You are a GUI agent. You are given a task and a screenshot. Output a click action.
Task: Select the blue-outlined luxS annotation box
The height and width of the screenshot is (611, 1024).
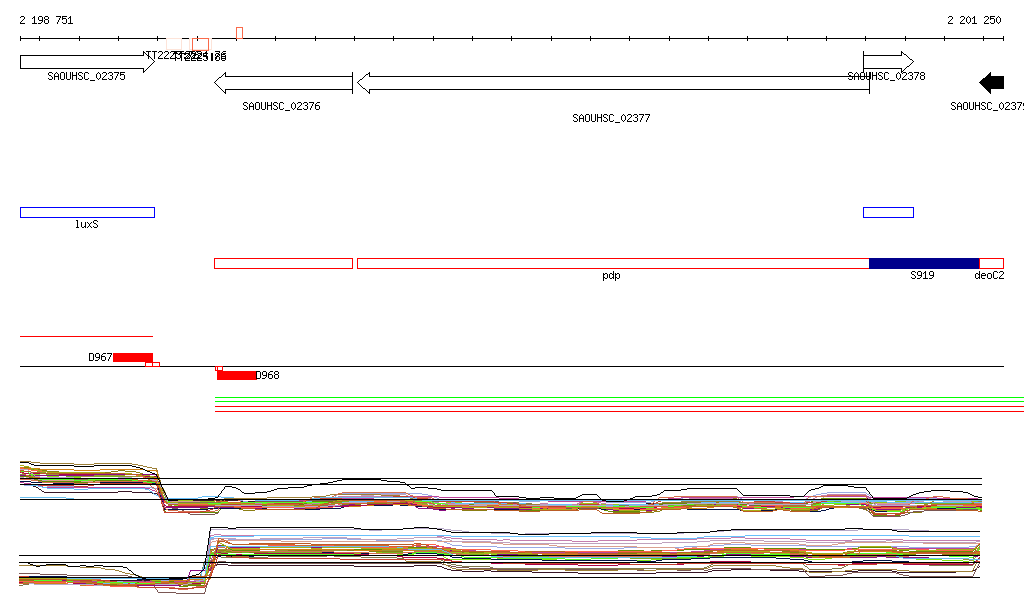[x=87, y=212]
